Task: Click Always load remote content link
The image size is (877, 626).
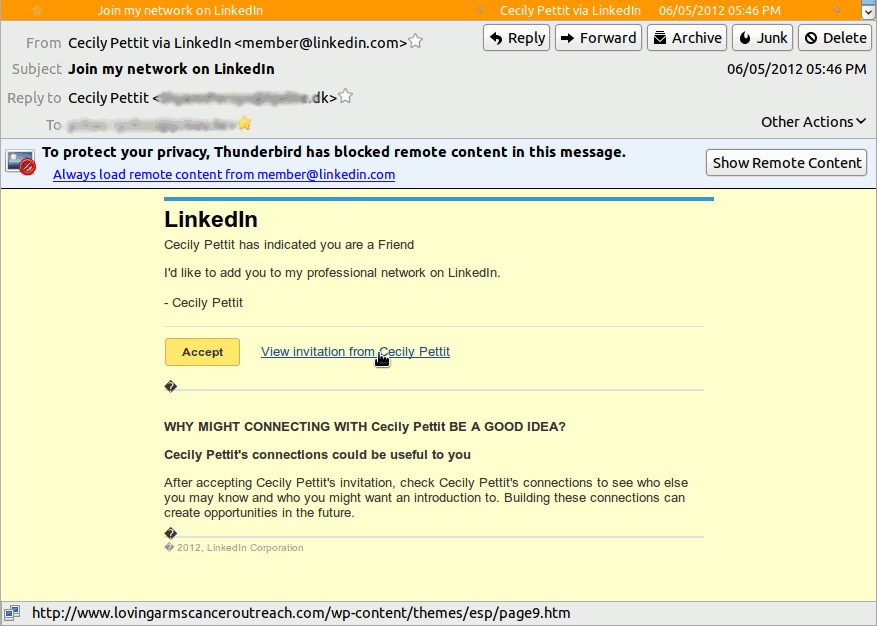Action: coord(224,174)
